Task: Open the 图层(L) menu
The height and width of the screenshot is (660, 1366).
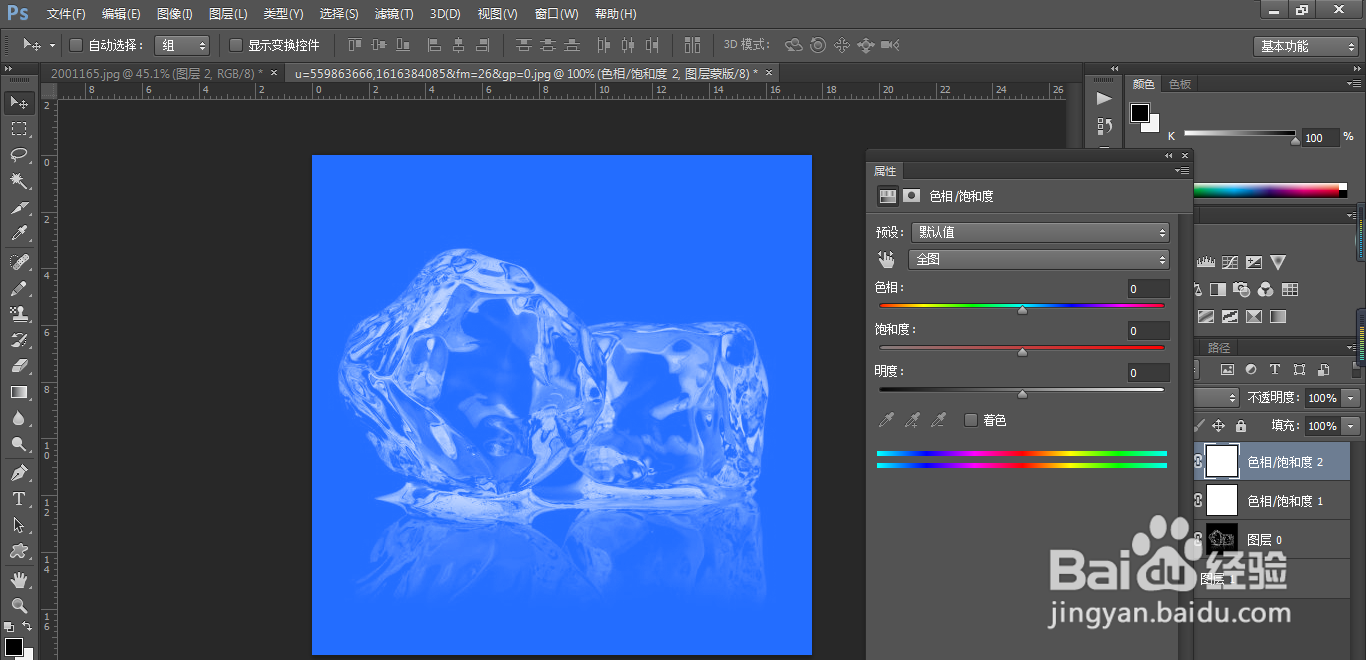Action: point(228,14)
